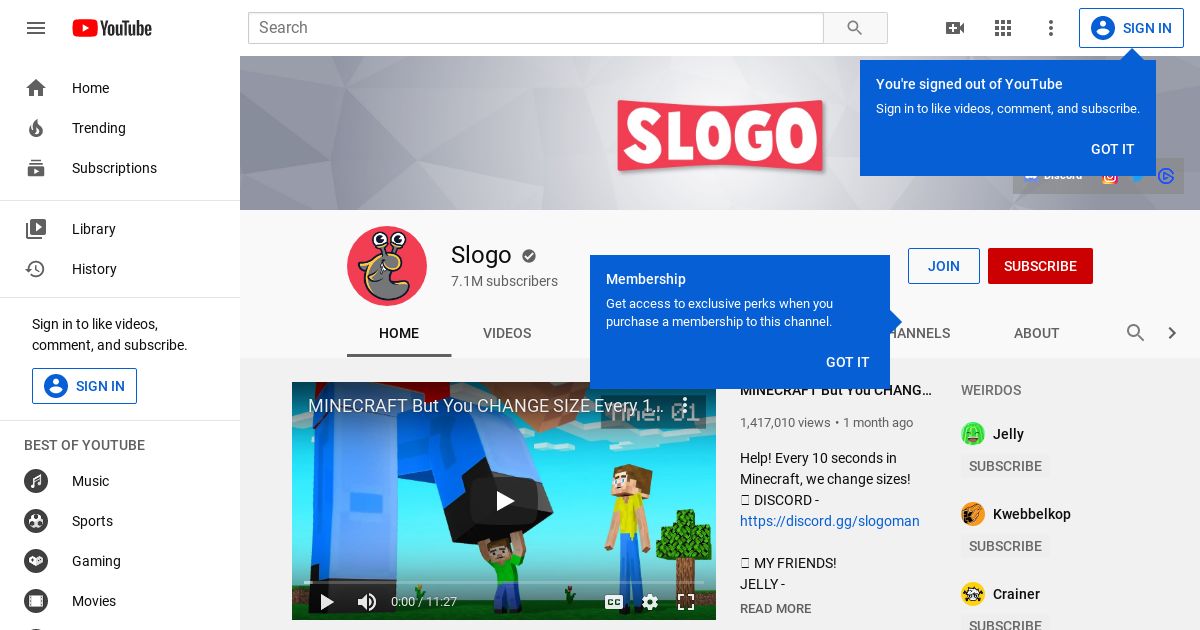Image resolution: width=1200 pixels, height=630 pixels.
Task: Click the Slogo channel name
Action: (481, 255)
